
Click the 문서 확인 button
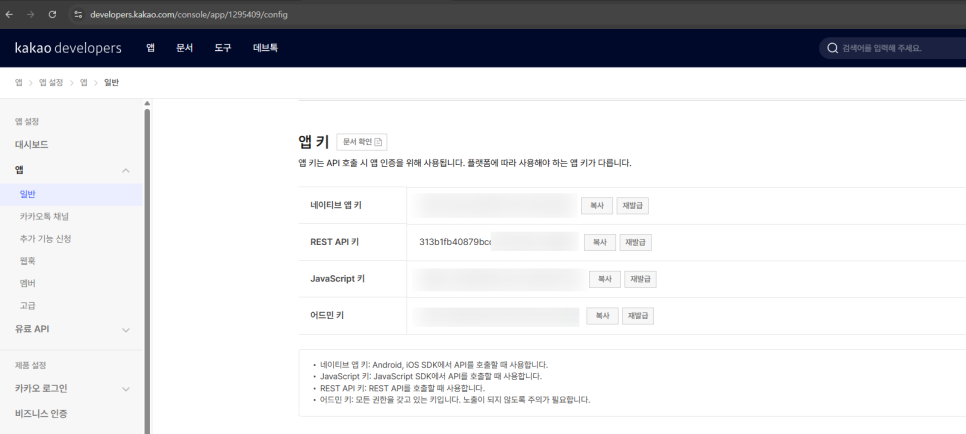362,142
